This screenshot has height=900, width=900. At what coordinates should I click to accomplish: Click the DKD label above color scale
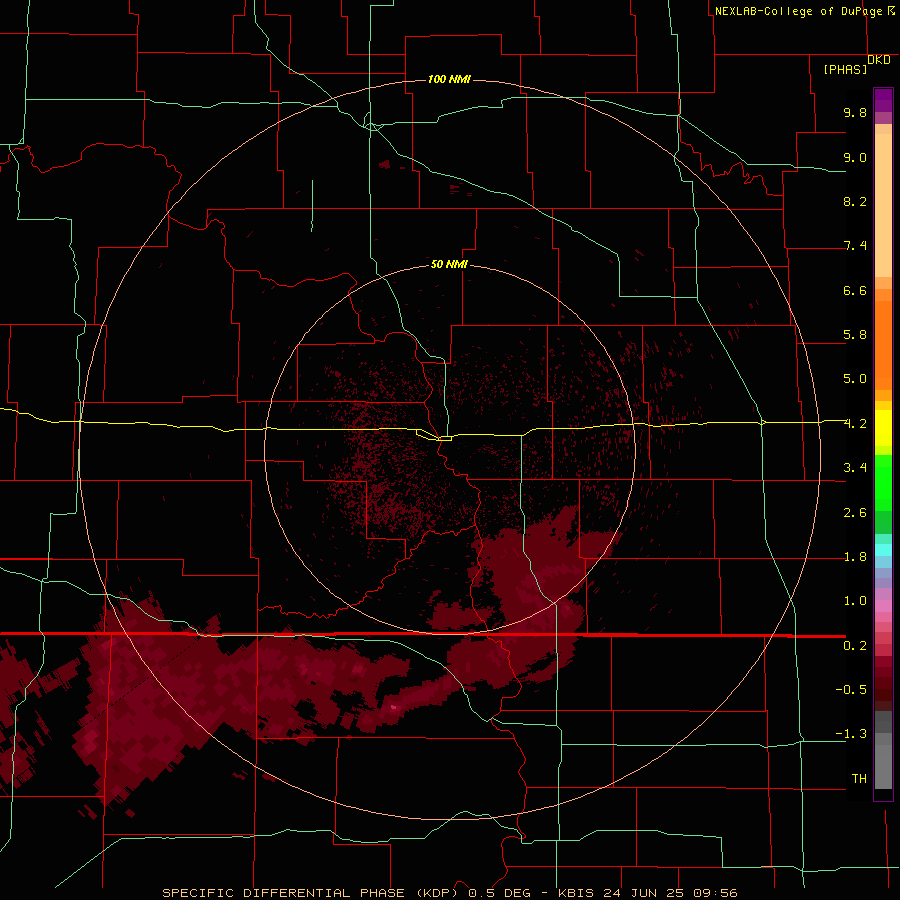(879, 60)
